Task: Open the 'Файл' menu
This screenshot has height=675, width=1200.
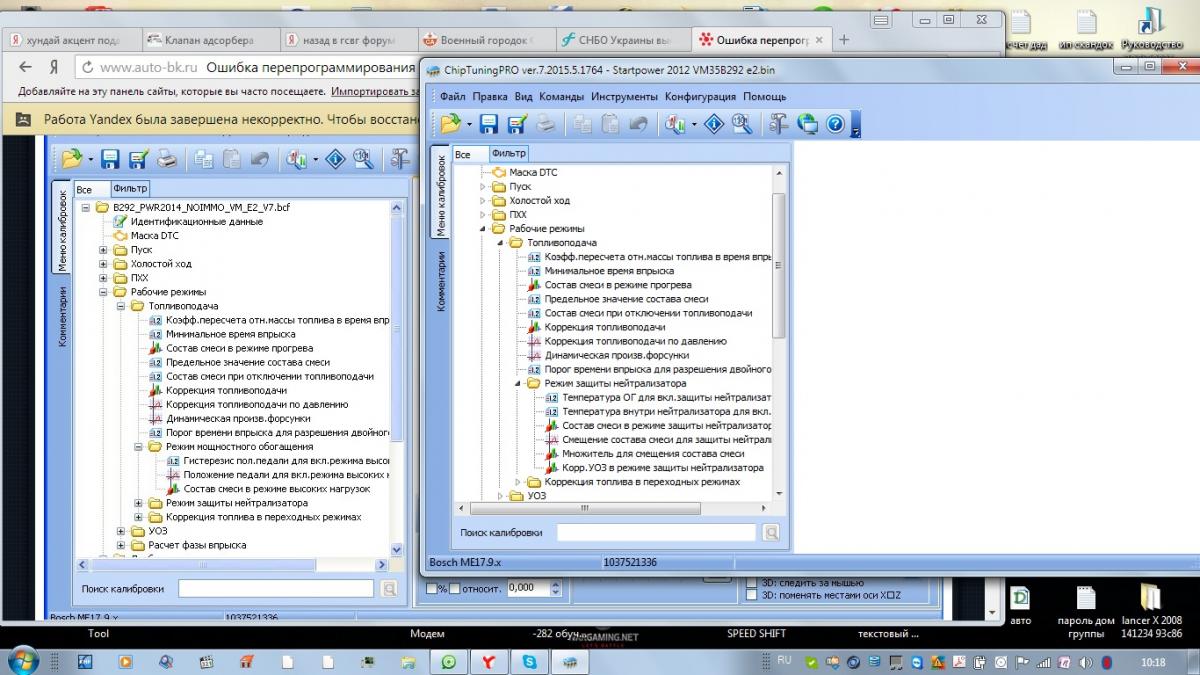Action: click(452, 97)
